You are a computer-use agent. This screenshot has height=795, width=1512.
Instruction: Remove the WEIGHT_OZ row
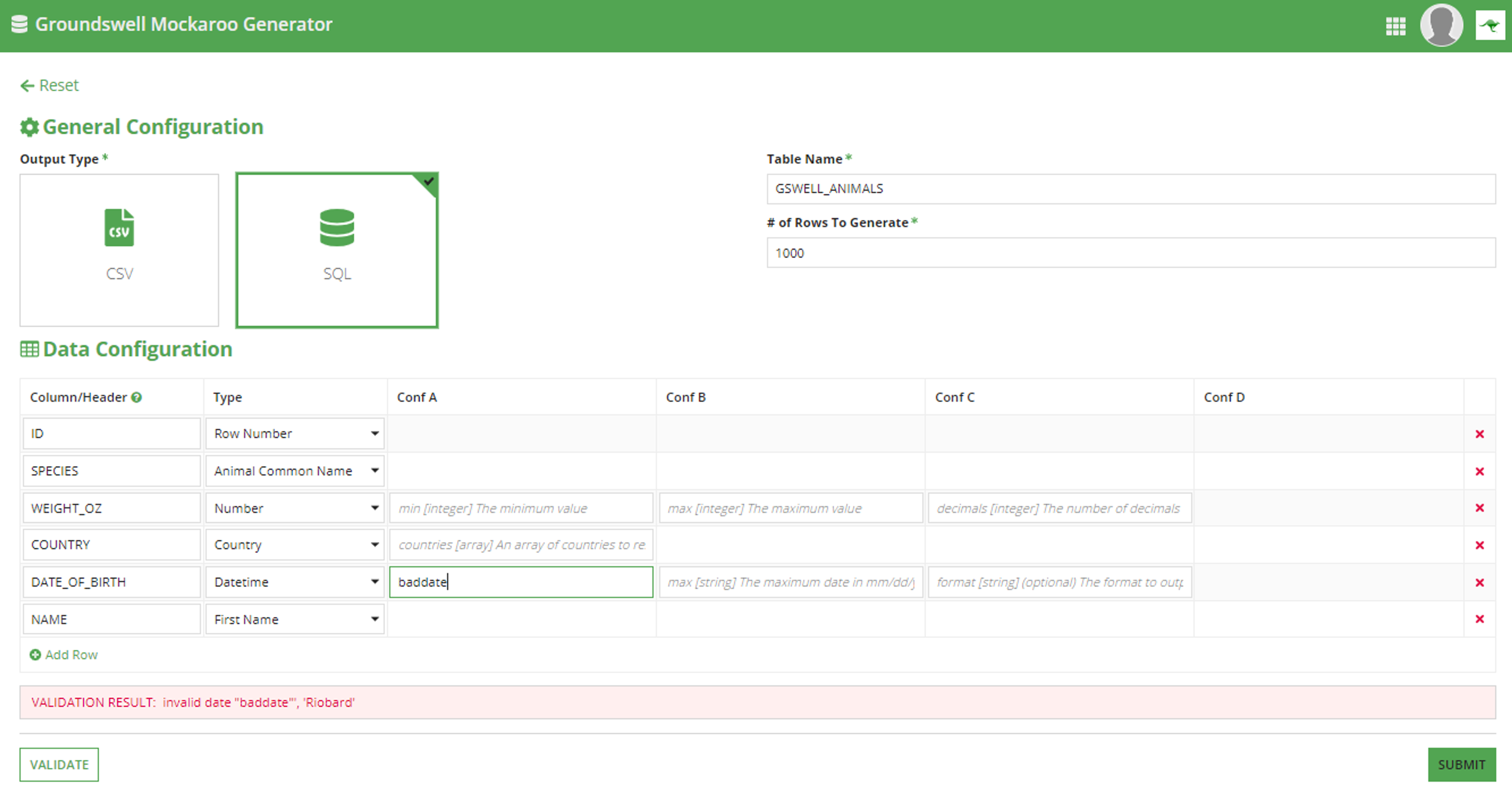coord(1479,508)
